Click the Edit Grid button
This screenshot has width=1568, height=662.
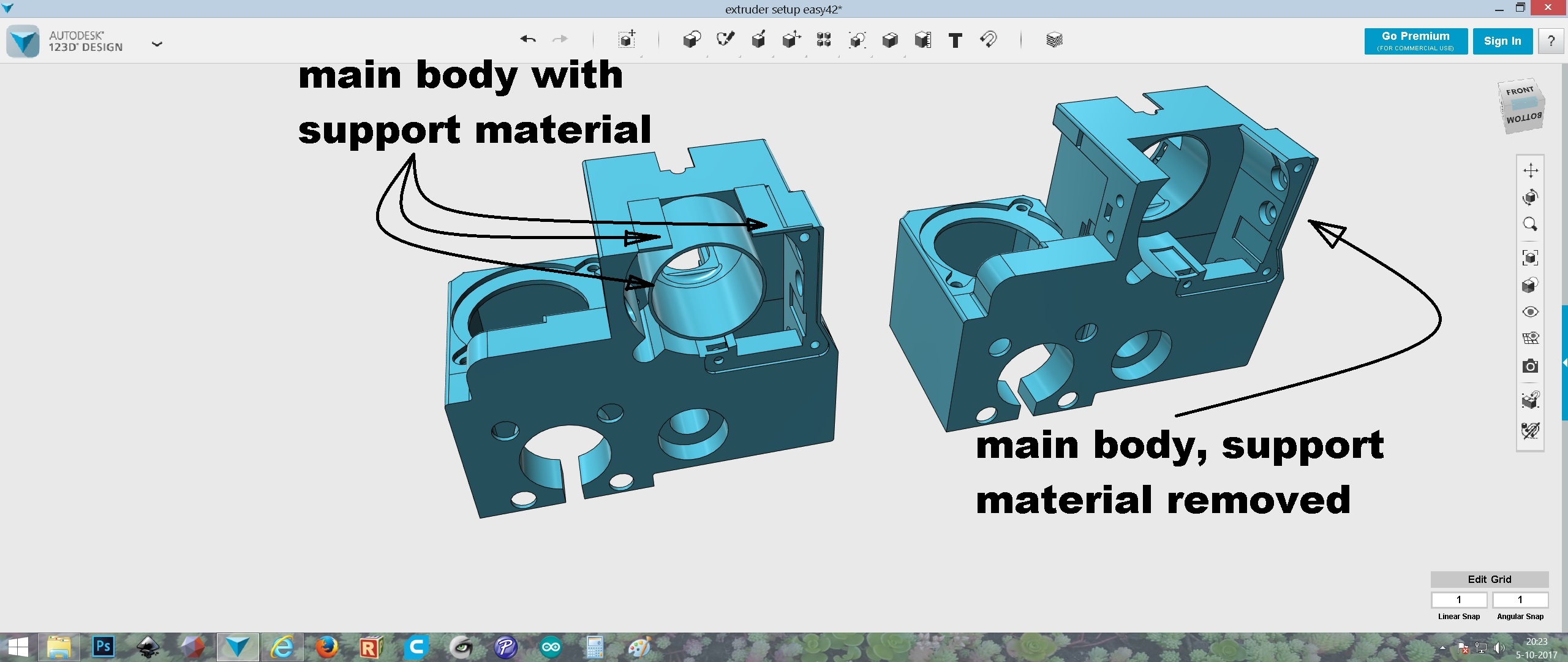1490,579
